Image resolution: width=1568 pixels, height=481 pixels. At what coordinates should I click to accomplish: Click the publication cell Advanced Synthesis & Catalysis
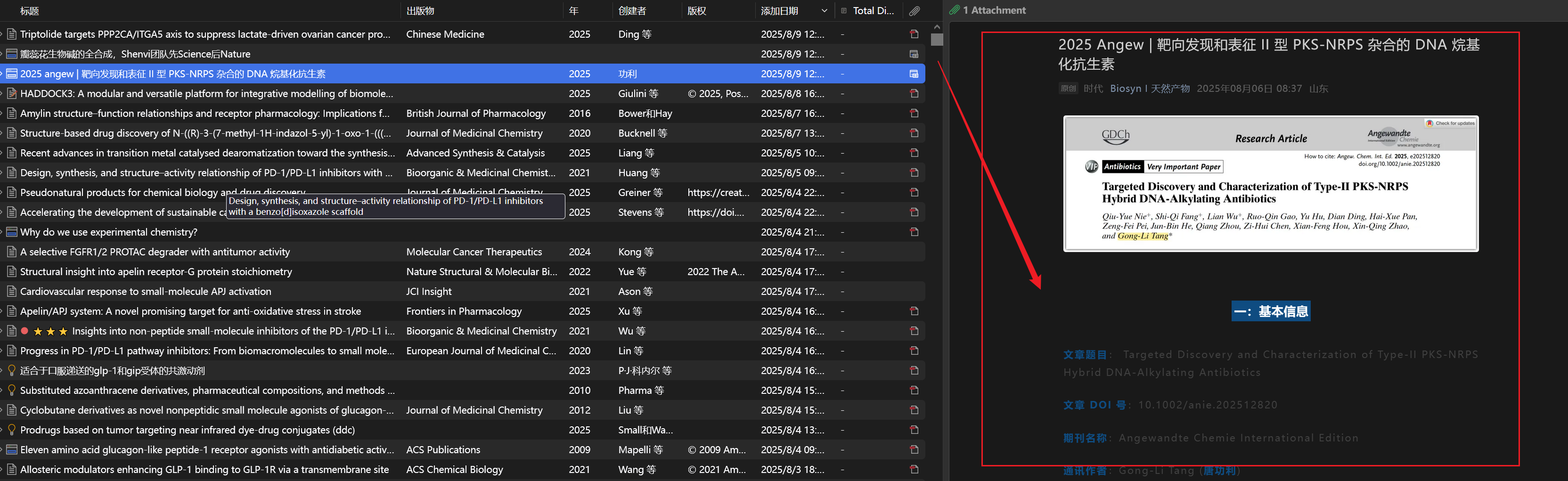coord(475,153)
